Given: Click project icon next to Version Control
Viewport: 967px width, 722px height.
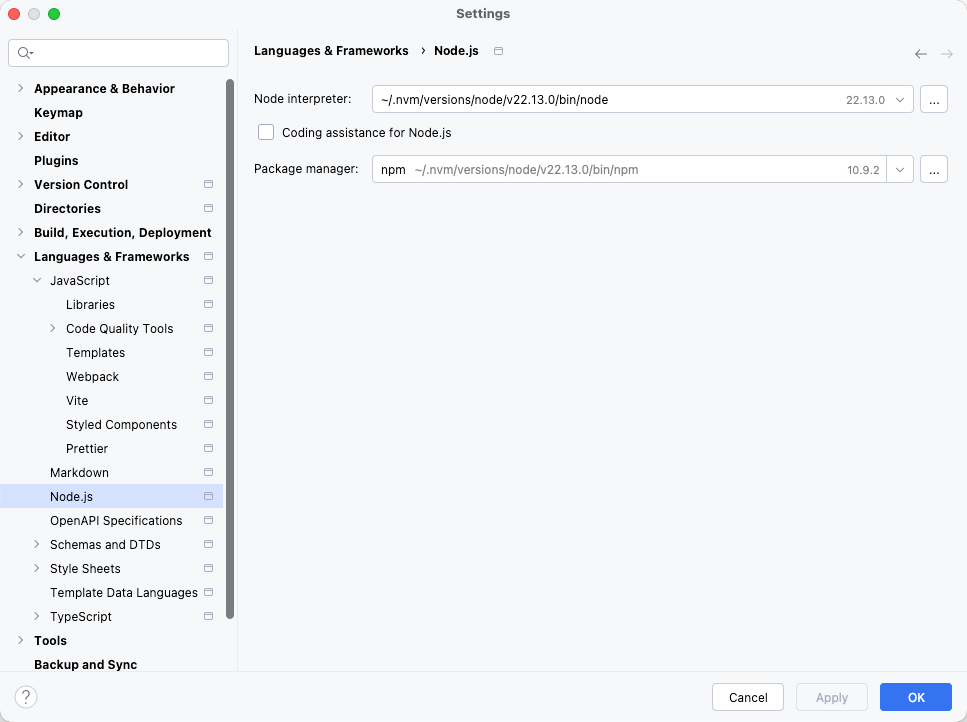Looking at the screenshot, I should [x=208, y=185].
